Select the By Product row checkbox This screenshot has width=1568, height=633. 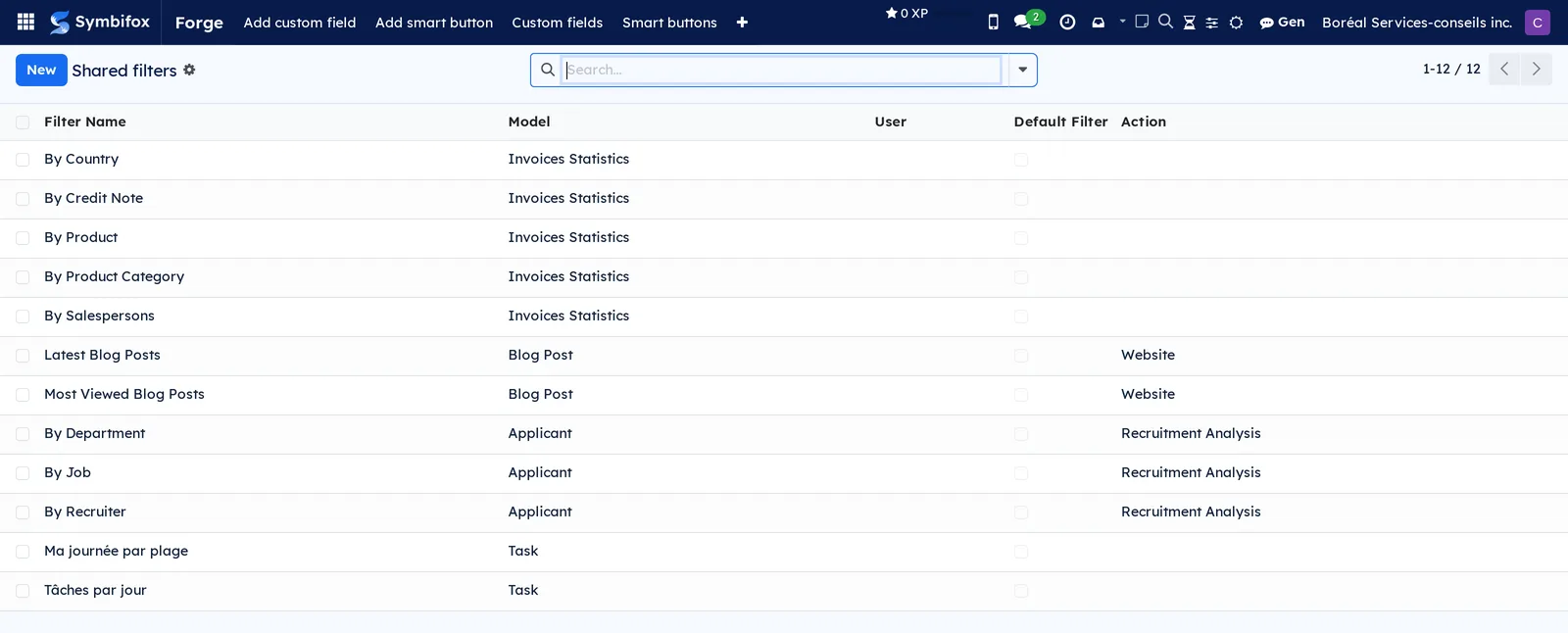tap(23, 238)
